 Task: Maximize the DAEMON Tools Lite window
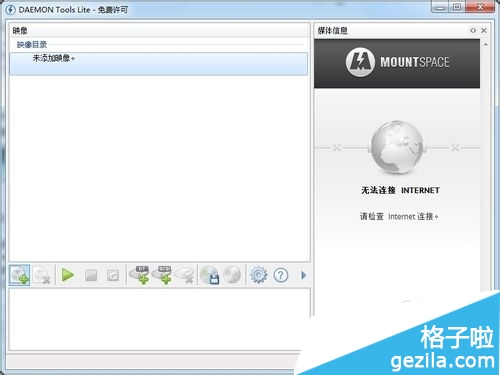coord(457,7)
